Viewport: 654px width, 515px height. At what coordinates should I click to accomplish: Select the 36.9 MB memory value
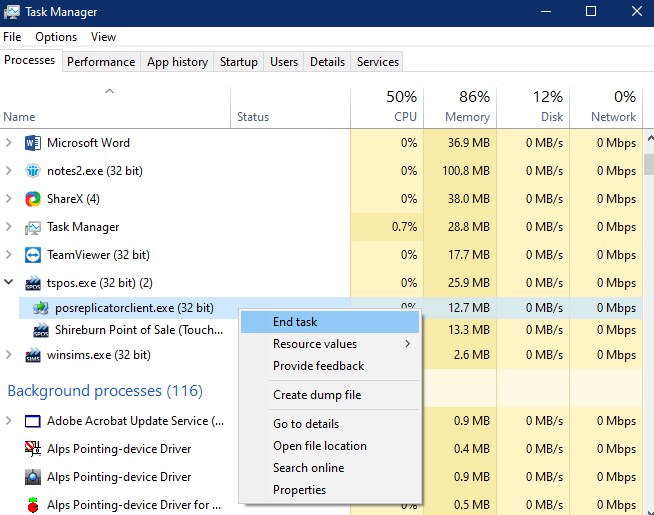(x=469, y=143)
